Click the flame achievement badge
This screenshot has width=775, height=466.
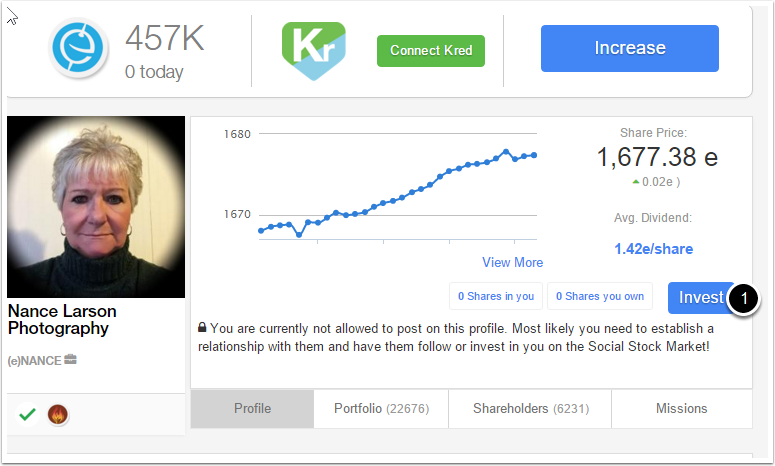coord(57,414)
